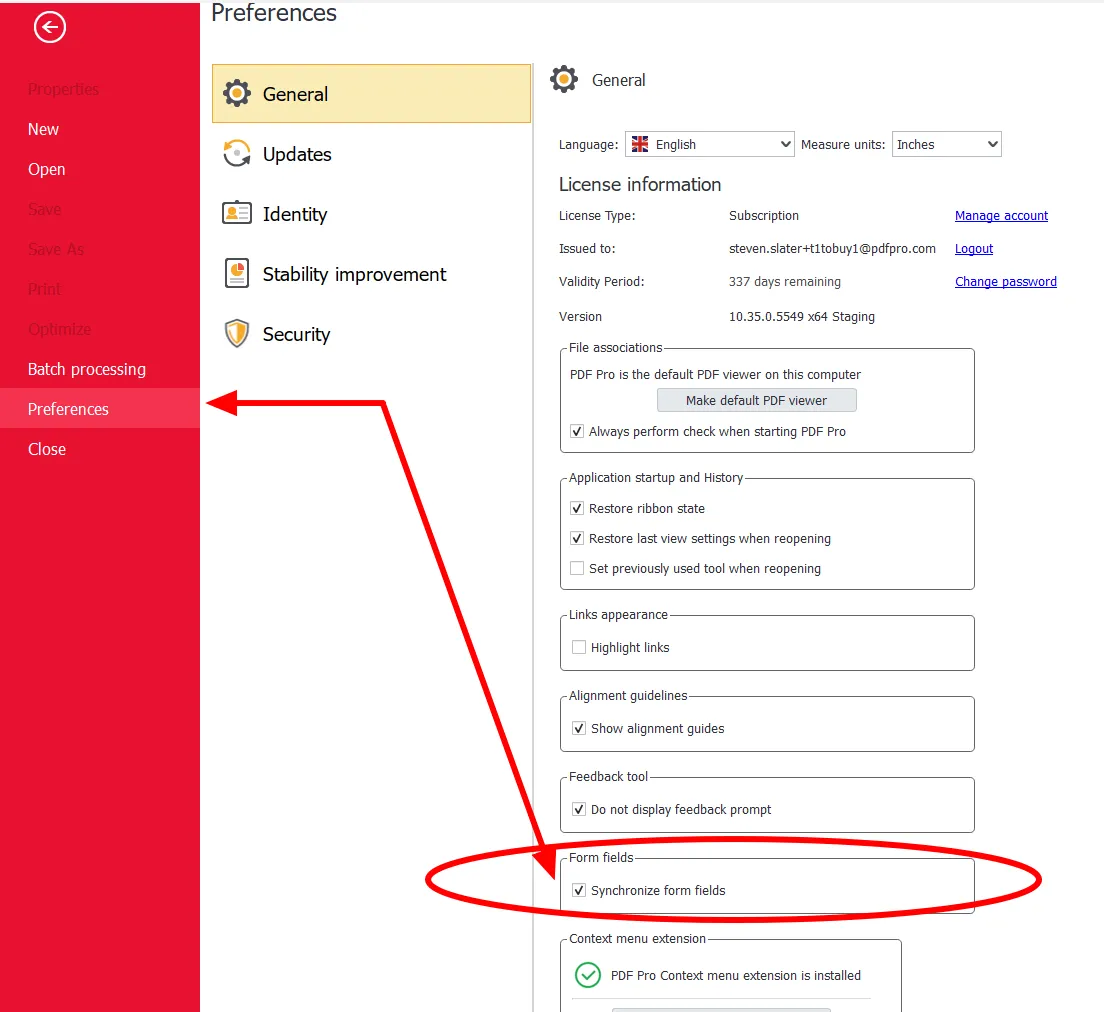Click the General gear icon in category list

pyautogui.click(x=237, y=94)
